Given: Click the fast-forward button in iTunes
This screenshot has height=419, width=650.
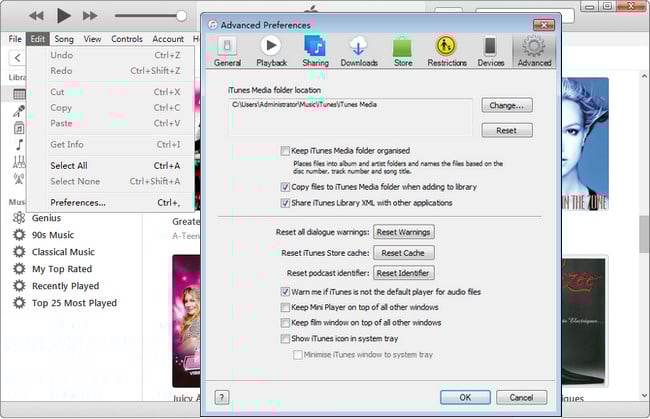Looking at the screenshot, I should click(90, 16).
